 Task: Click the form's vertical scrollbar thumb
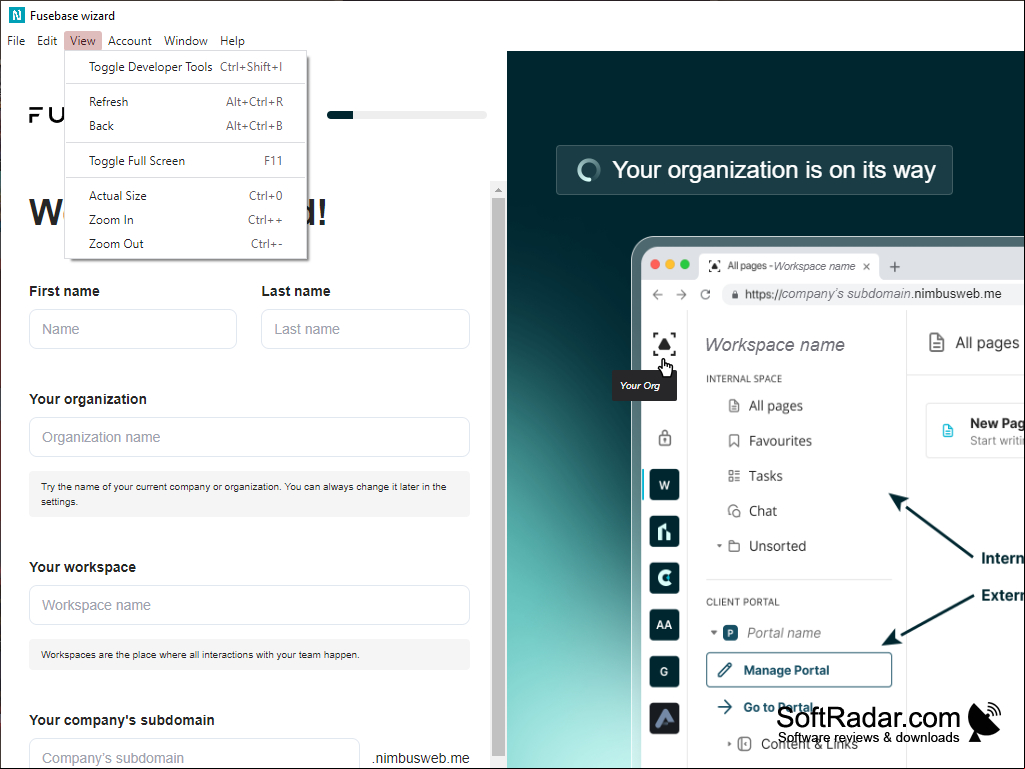coord(498,475)
